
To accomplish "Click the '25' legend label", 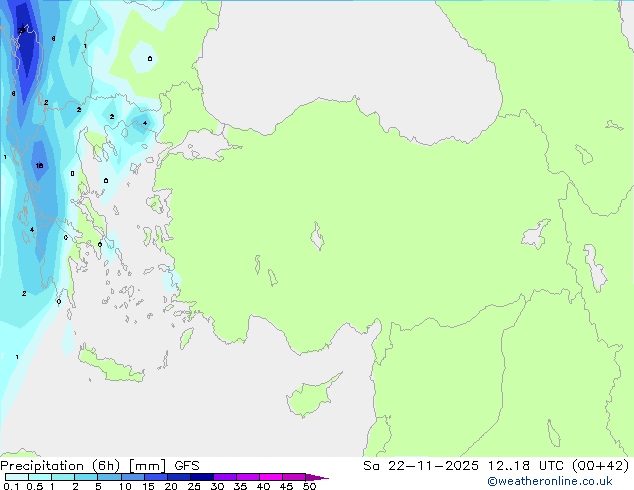I will [194, 486].
